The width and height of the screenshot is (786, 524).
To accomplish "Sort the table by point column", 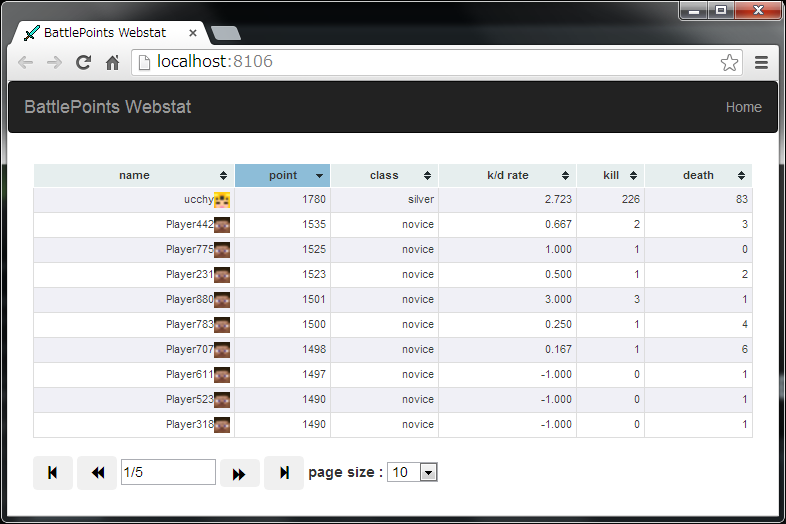I will coord(283,175).
